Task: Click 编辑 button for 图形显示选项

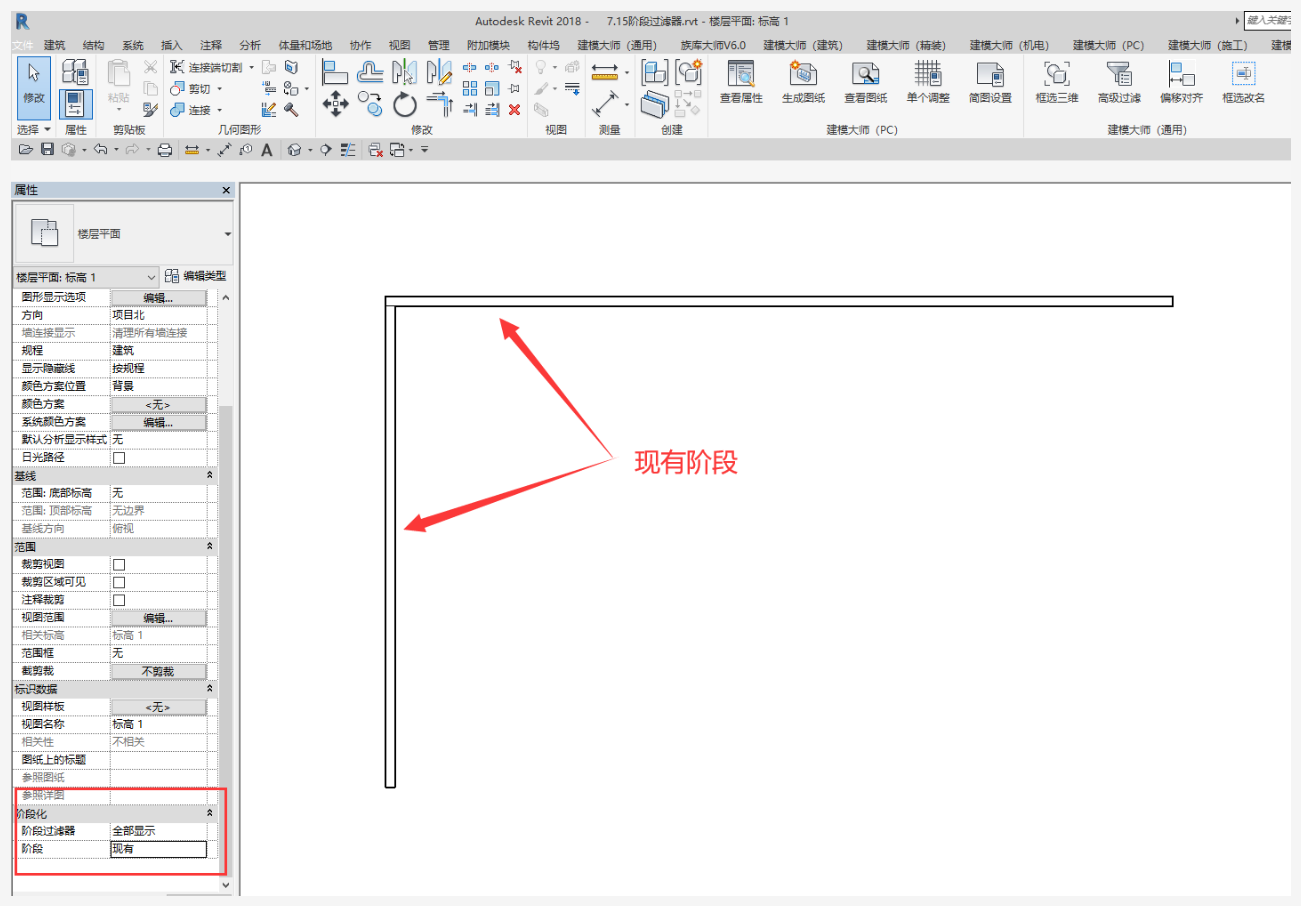Action: [158, 298]
